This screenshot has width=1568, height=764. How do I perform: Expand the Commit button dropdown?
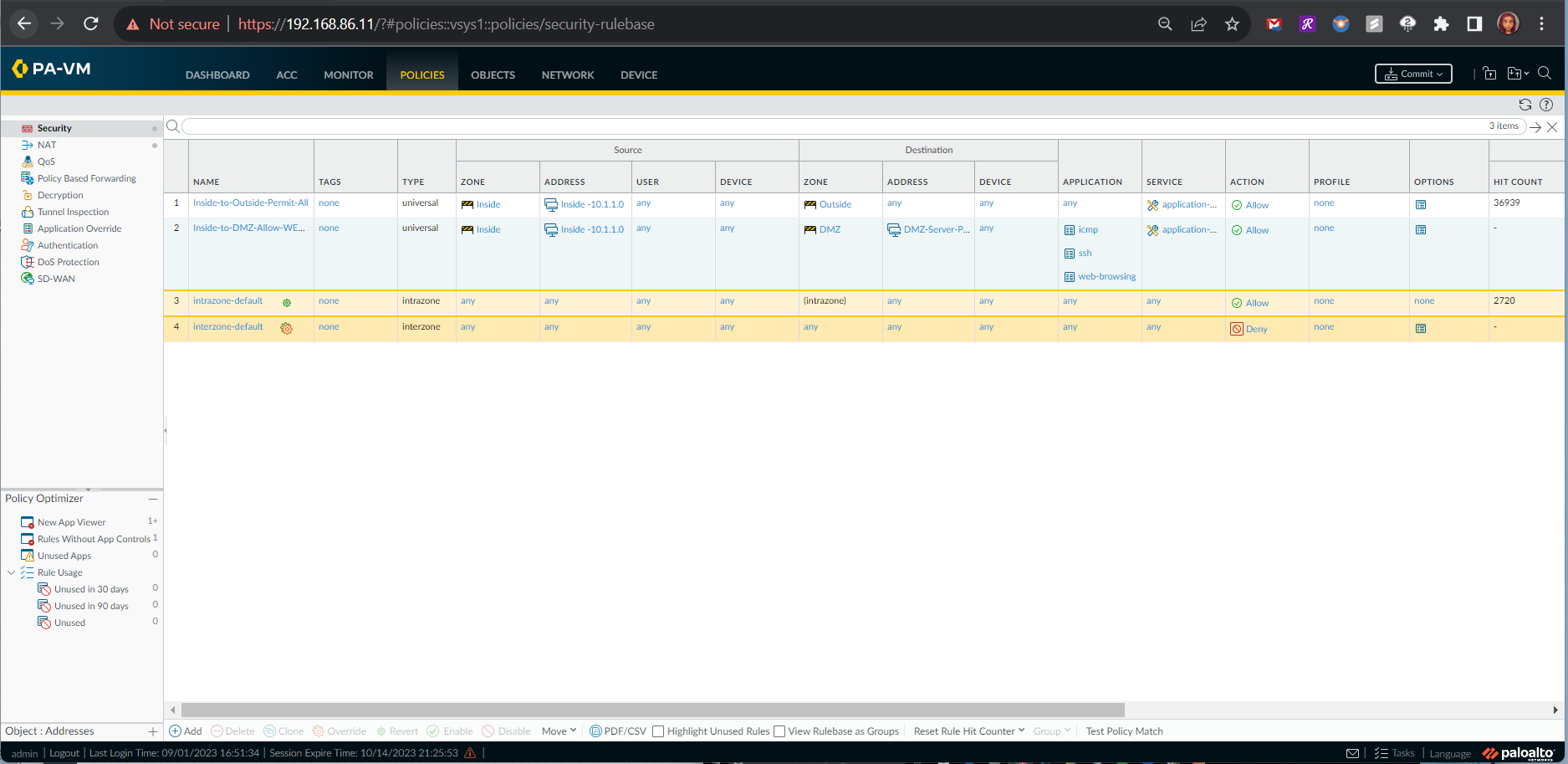point(1441,74)
